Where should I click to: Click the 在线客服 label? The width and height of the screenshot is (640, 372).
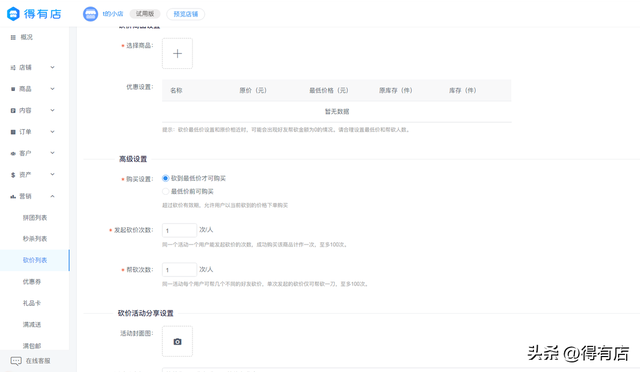(38, 361)
